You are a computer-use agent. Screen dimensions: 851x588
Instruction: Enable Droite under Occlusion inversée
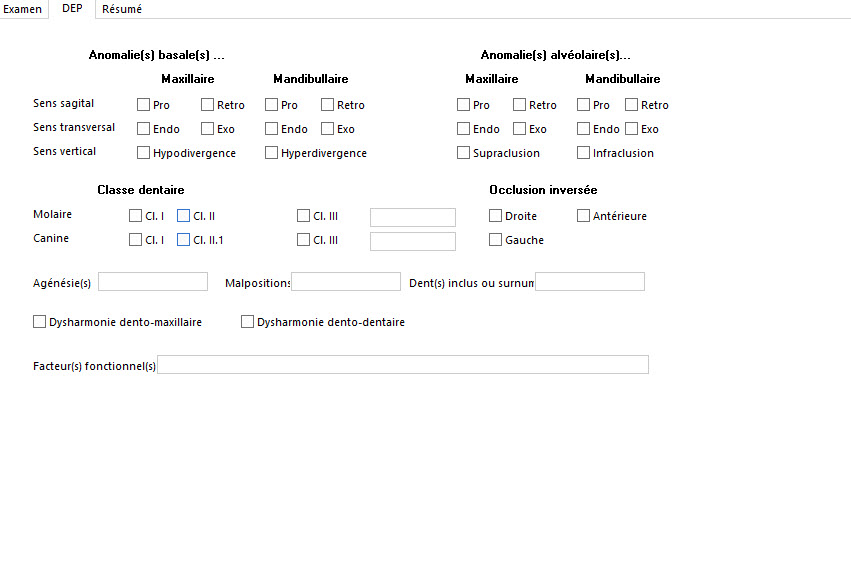(495, 214)
